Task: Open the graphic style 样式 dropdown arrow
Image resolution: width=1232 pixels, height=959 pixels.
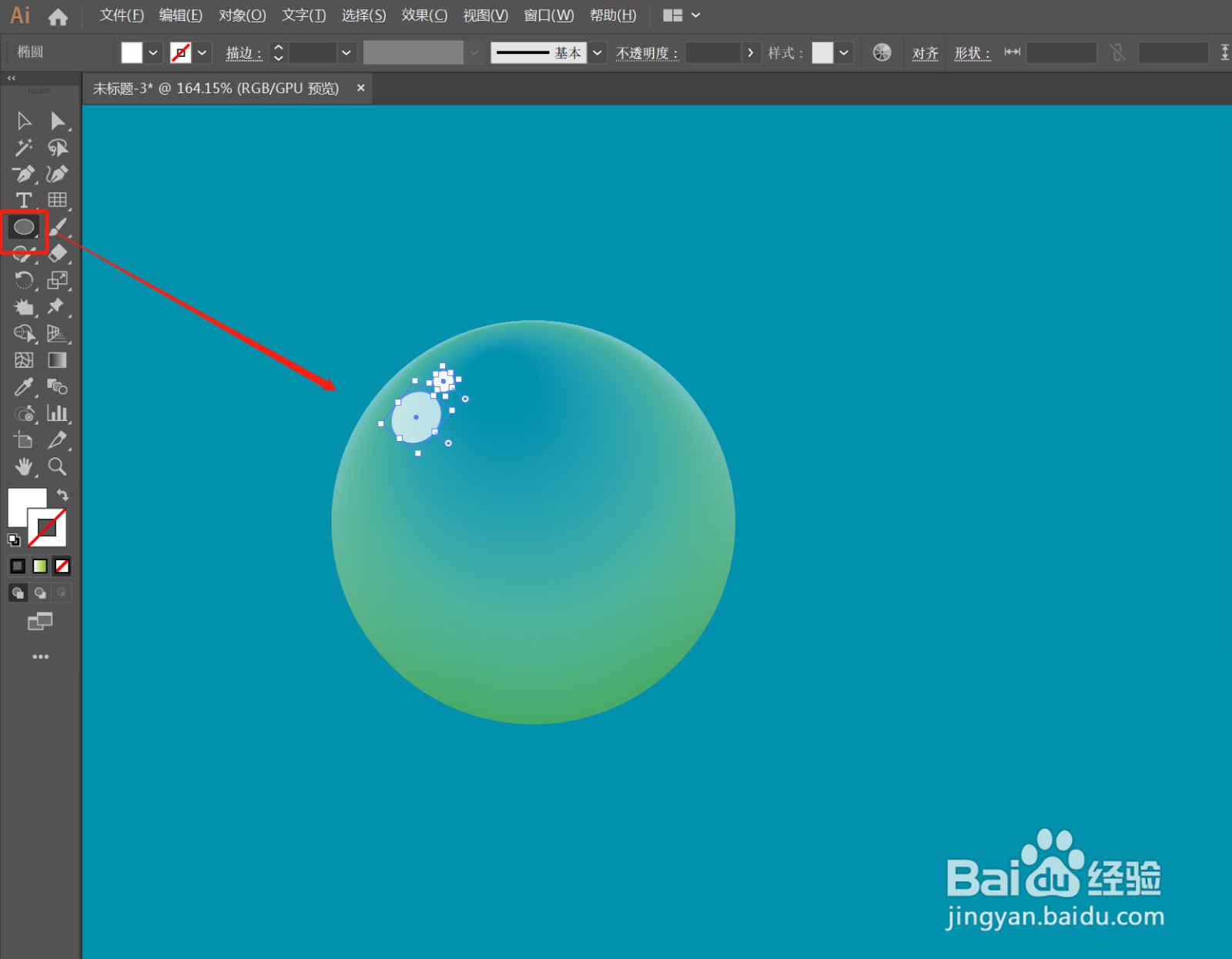Action: 844,52
